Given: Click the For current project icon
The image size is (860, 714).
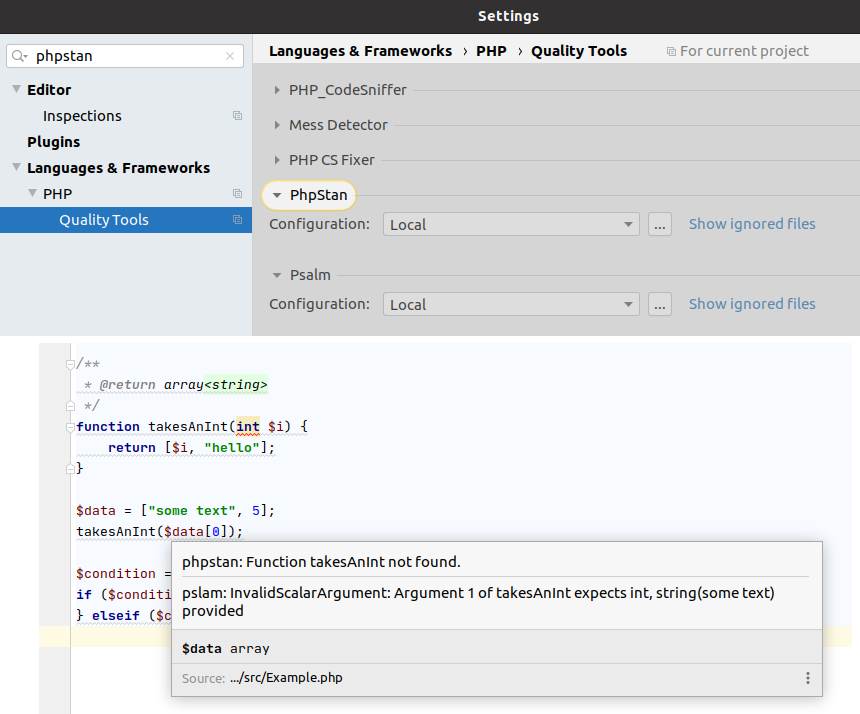Looking at the screenshot, I should pos(671,52).
